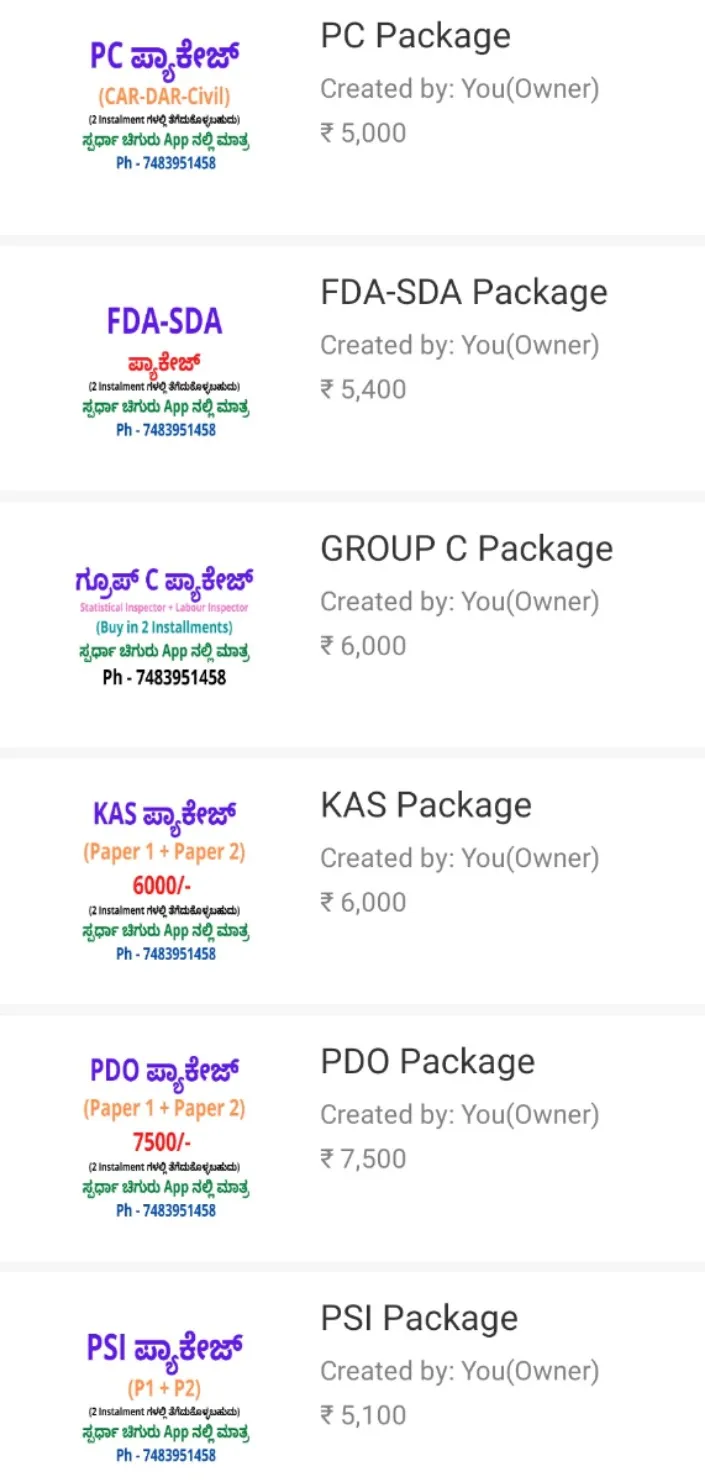The height and width of the screenshot is (1481, 705).
Task: Click the ₹ 5,100 price label
Action: (x=363, y=1415)
